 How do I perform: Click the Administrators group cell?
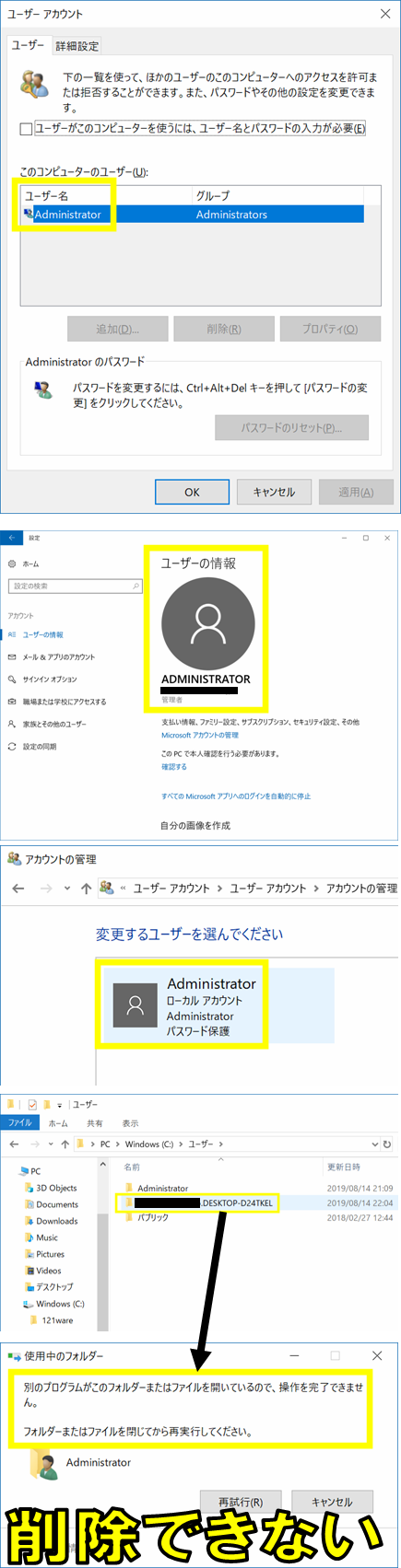pos(231,215)
